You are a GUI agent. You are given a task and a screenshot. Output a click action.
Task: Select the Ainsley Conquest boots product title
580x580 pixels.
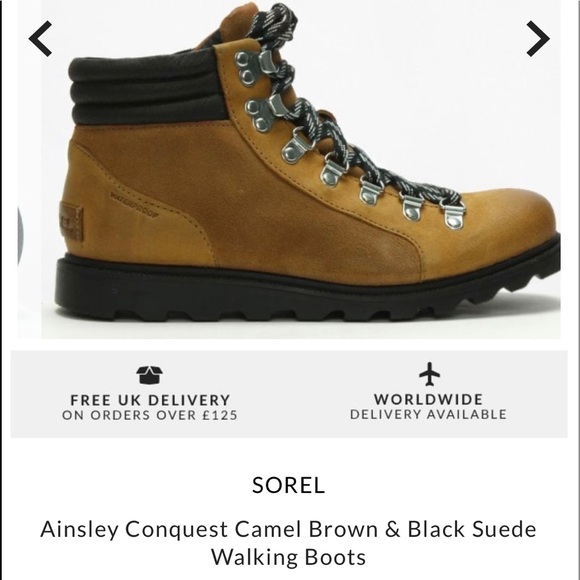289,543
